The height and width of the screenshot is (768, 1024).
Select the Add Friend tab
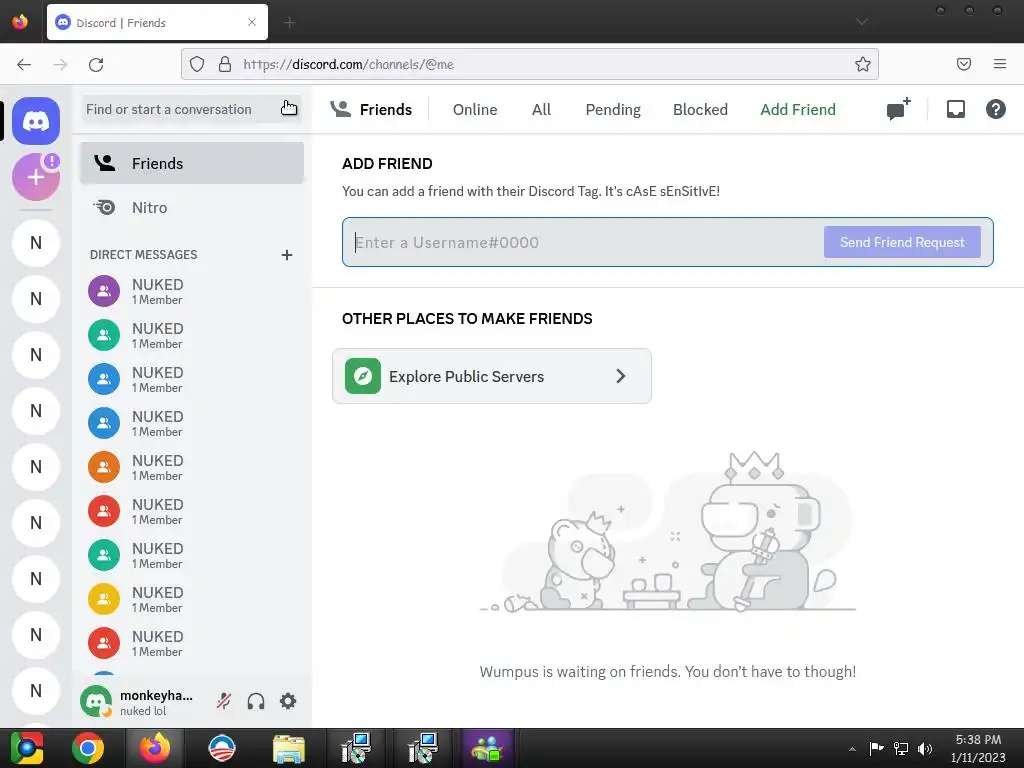(x=797, y=109)
